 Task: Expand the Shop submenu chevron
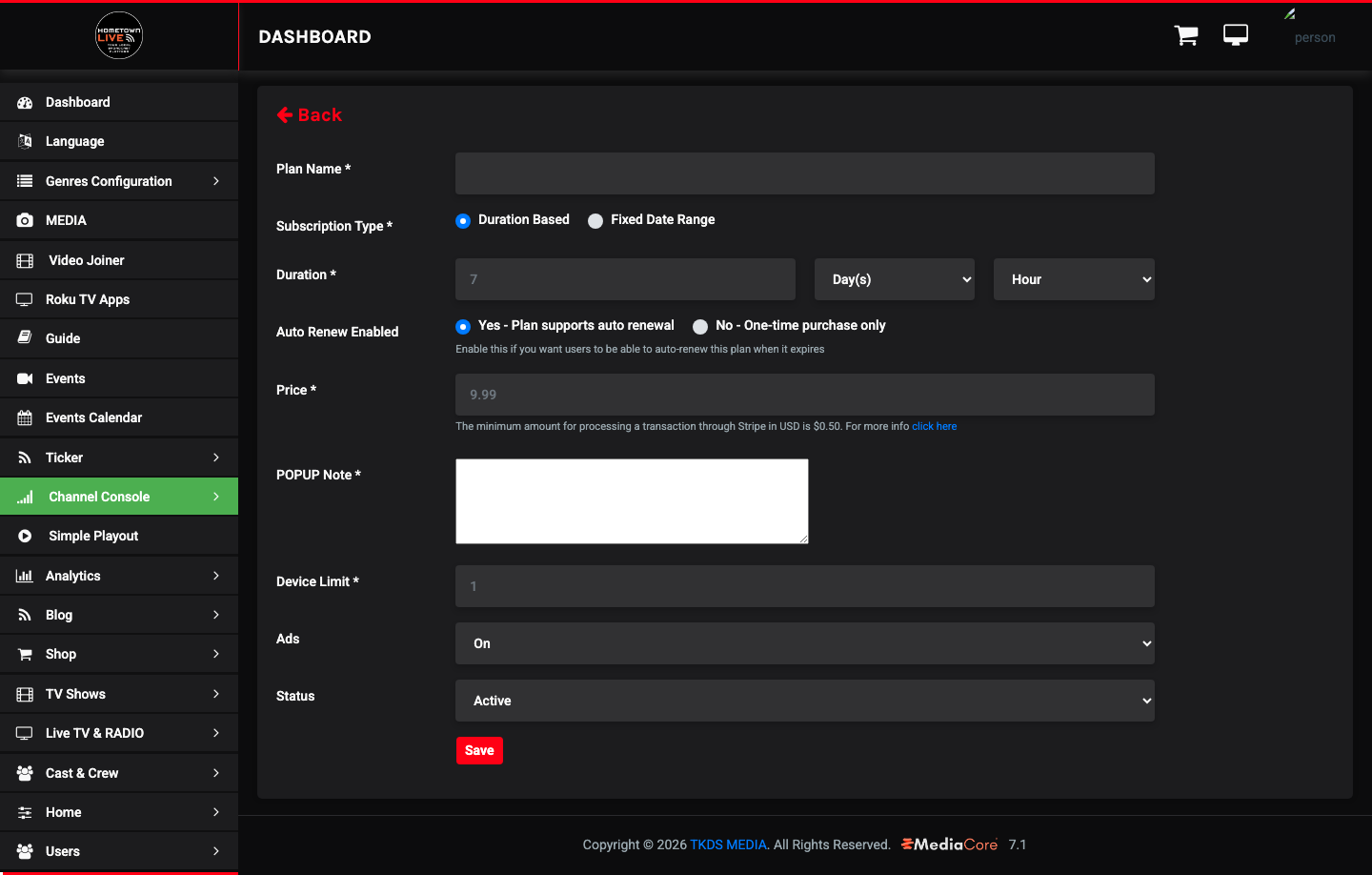[216, 654]
